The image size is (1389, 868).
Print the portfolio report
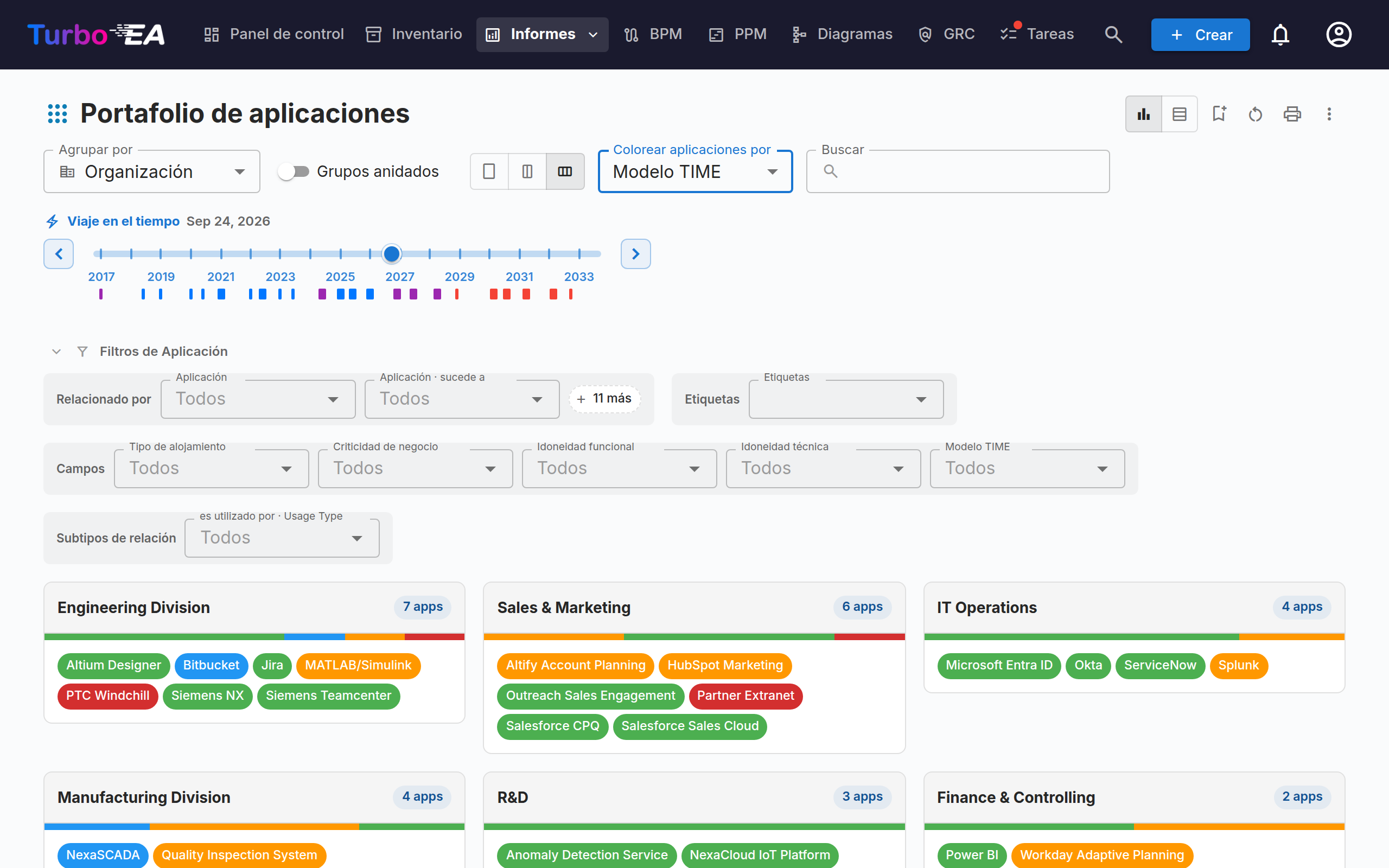click(1292, 114)
